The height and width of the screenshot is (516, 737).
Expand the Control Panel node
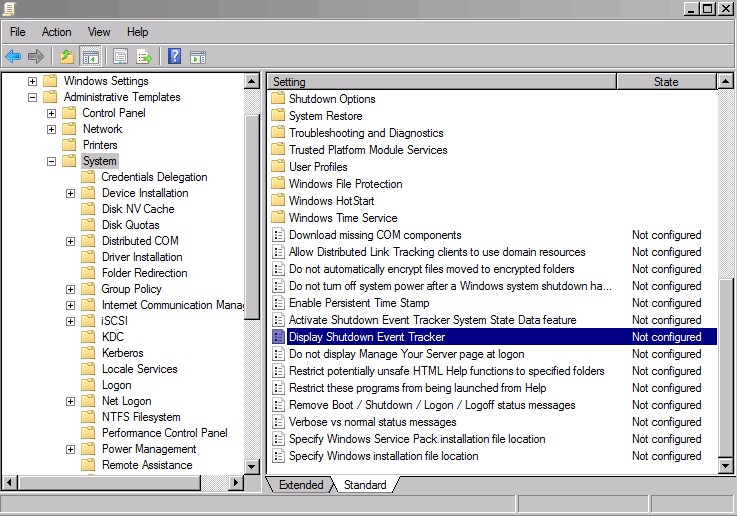(51, 113)
